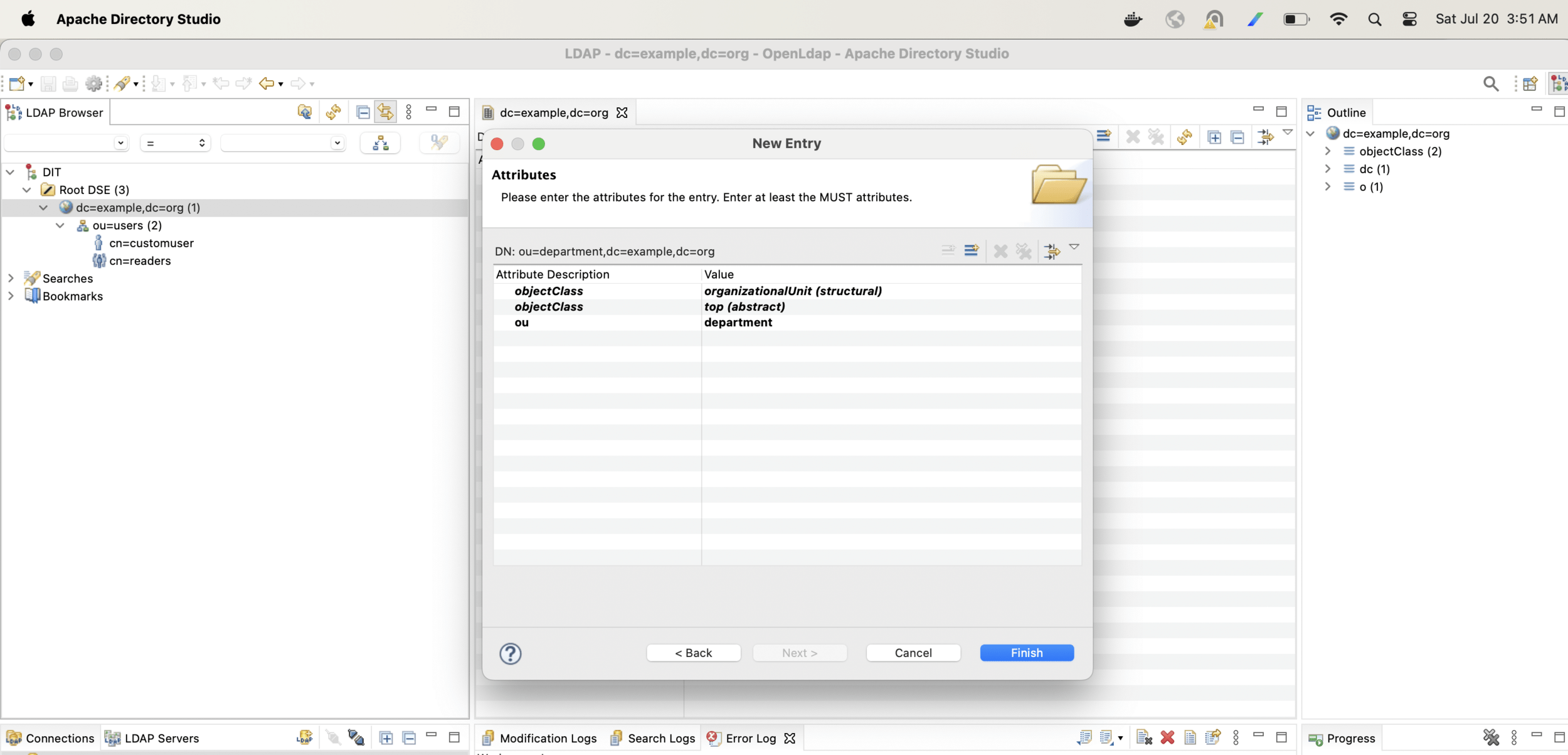Expand objectClass (2) in Outline
The width and height of the screenshot is (1568, 755).
coord(1328,151)
